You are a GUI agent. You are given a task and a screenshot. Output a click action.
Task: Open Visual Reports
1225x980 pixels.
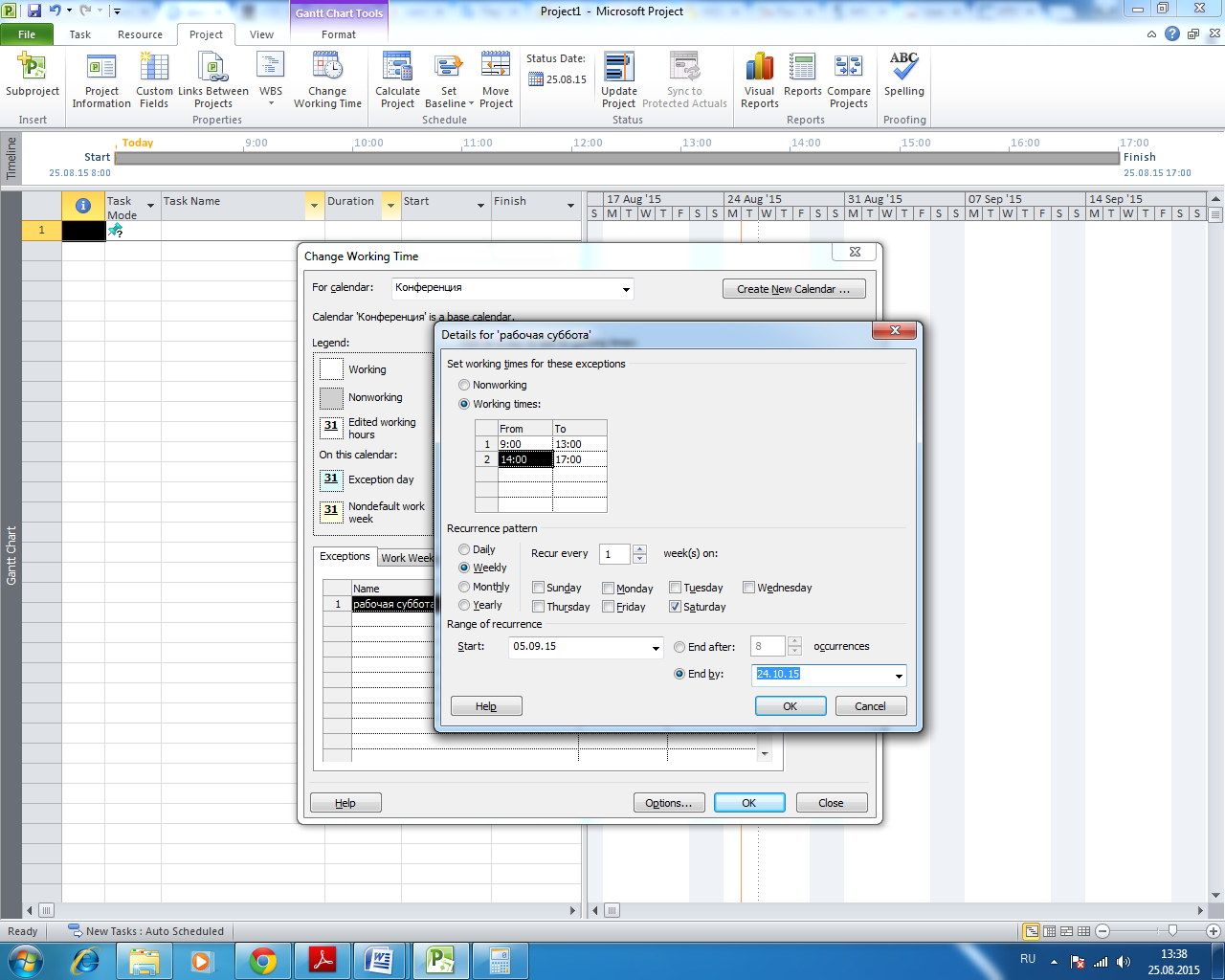pos(760,80)
